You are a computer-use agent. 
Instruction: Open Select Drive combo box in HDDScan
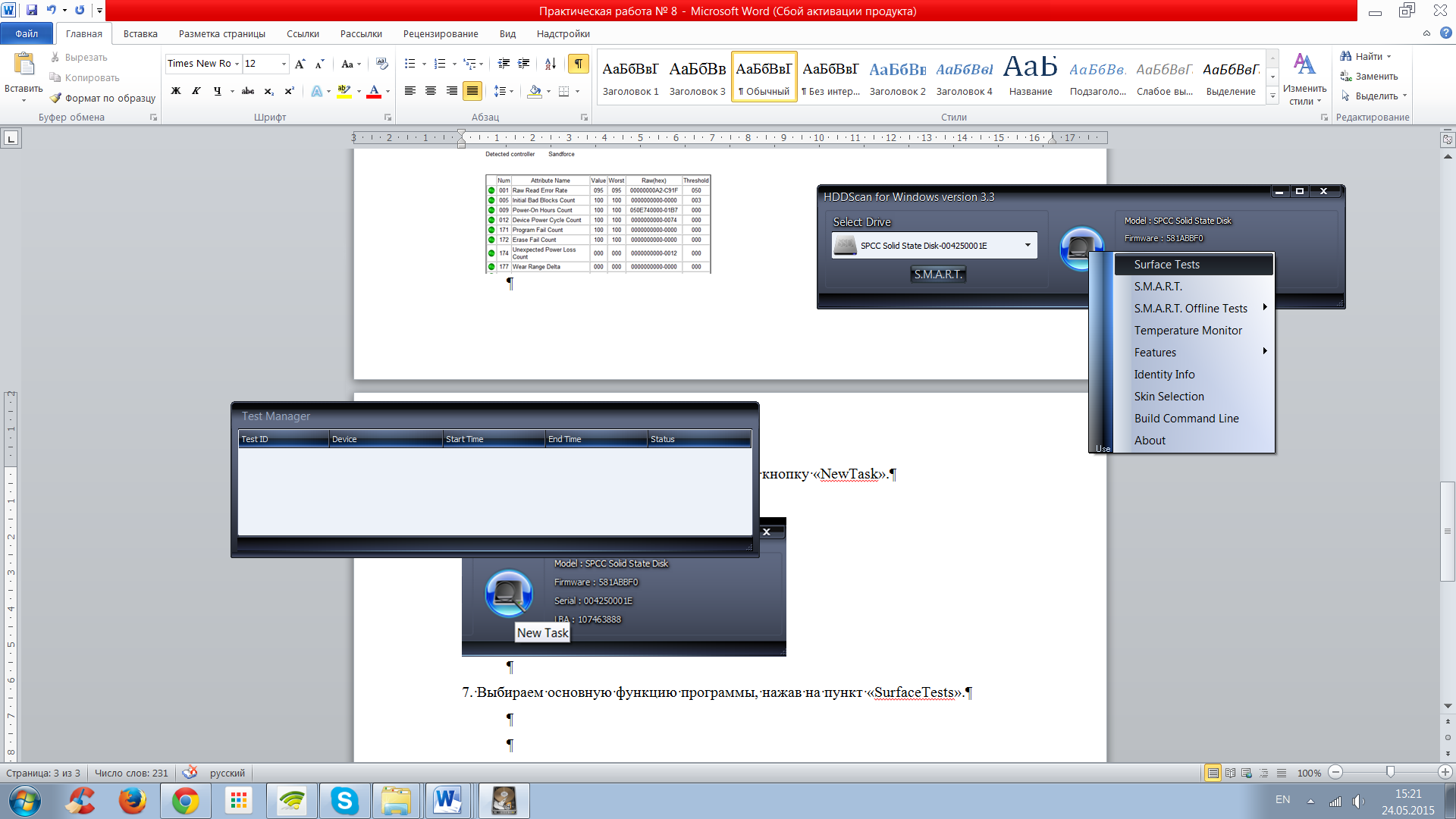coord(934,246)
